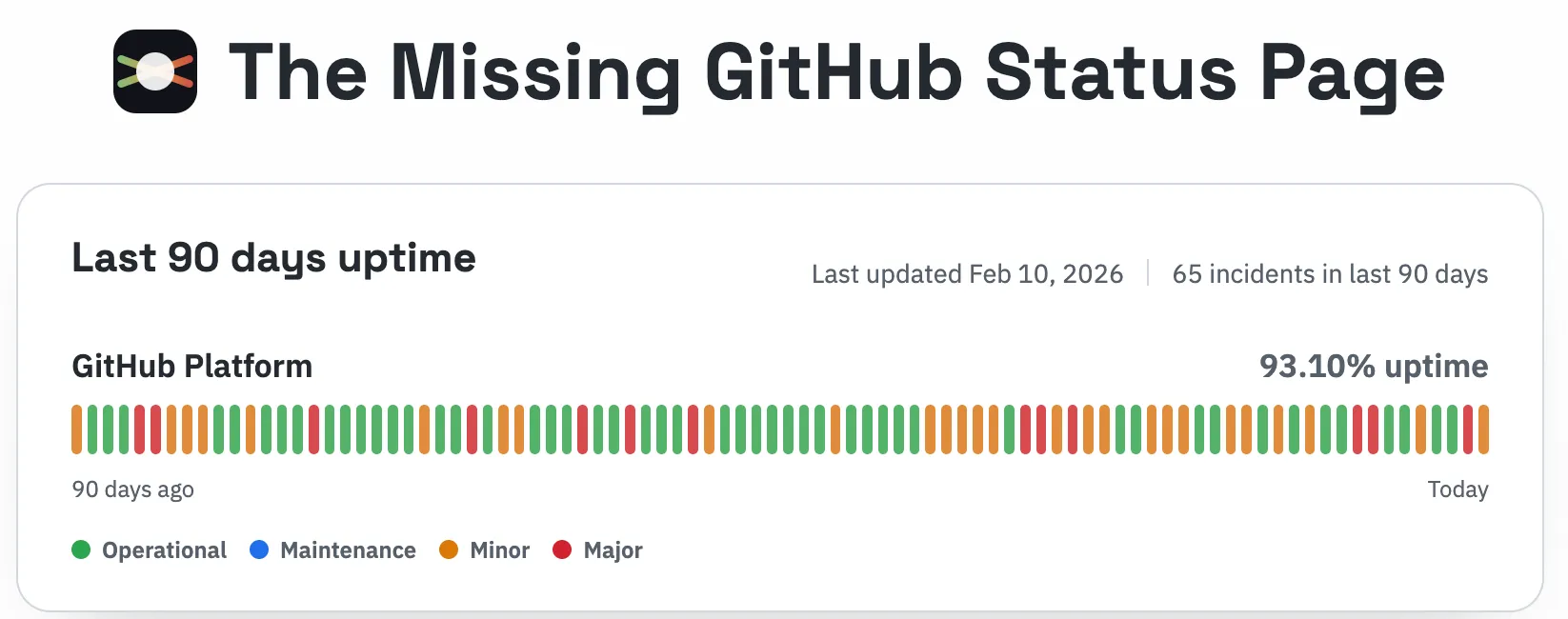Click the 93.10% uptime label
This screenshot has height=619, width=1568.
[x=1374, y=366]
